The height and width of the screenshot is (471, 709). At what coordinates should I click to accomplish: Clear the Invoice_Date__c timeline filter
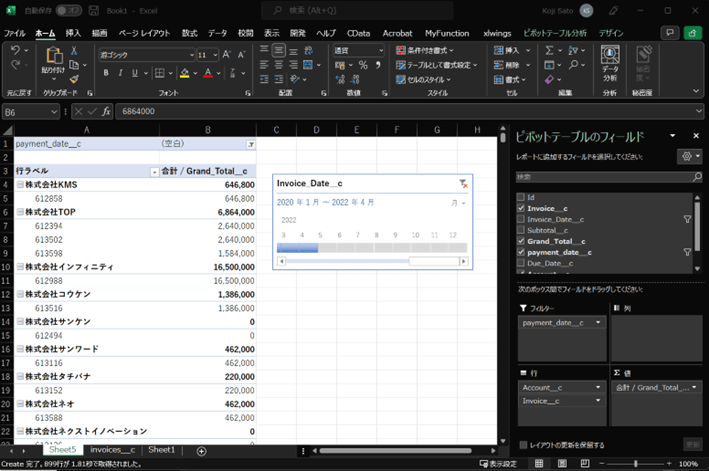click(462, 184)
